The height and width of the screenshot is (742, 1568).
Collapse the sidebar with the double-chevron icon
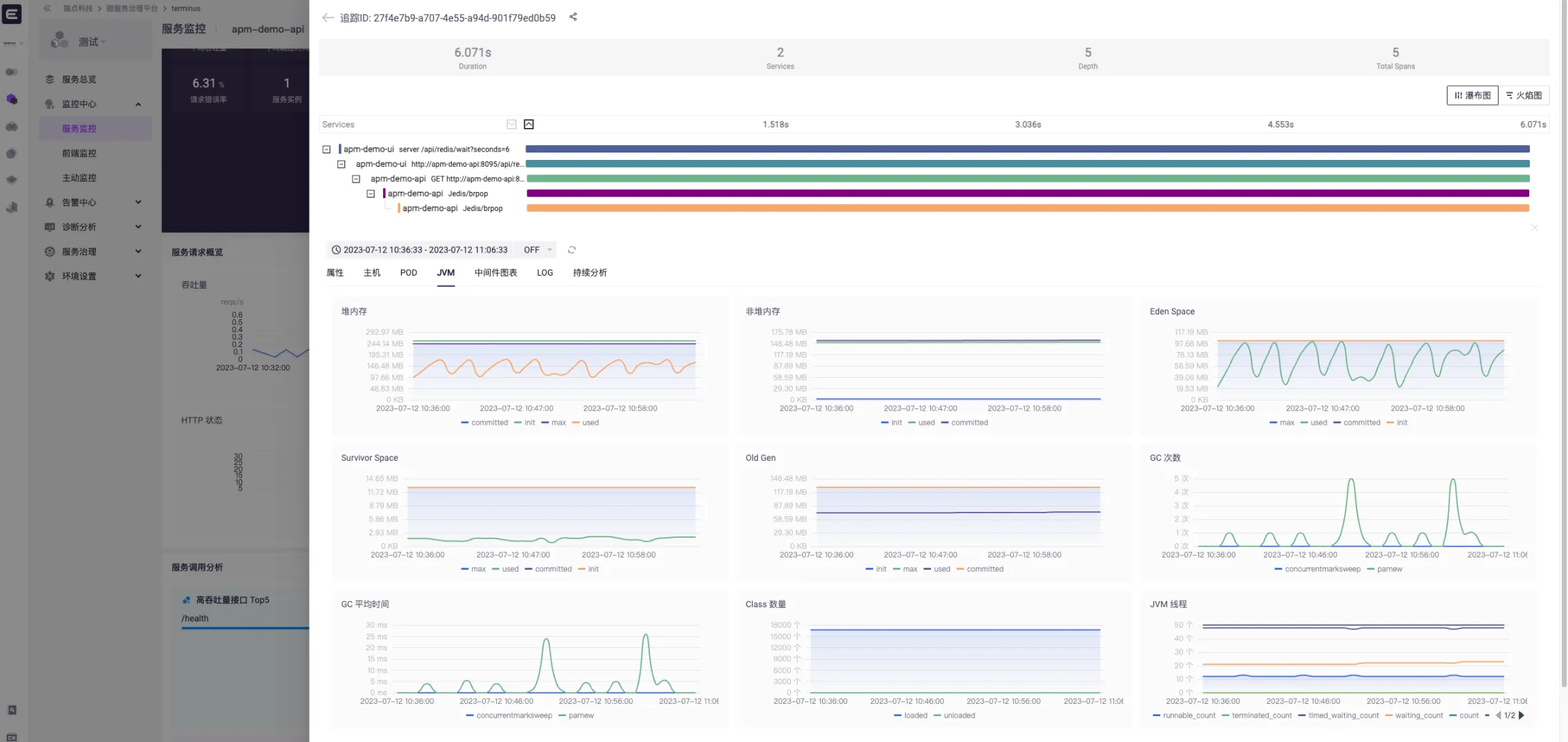tap(47, 8)
